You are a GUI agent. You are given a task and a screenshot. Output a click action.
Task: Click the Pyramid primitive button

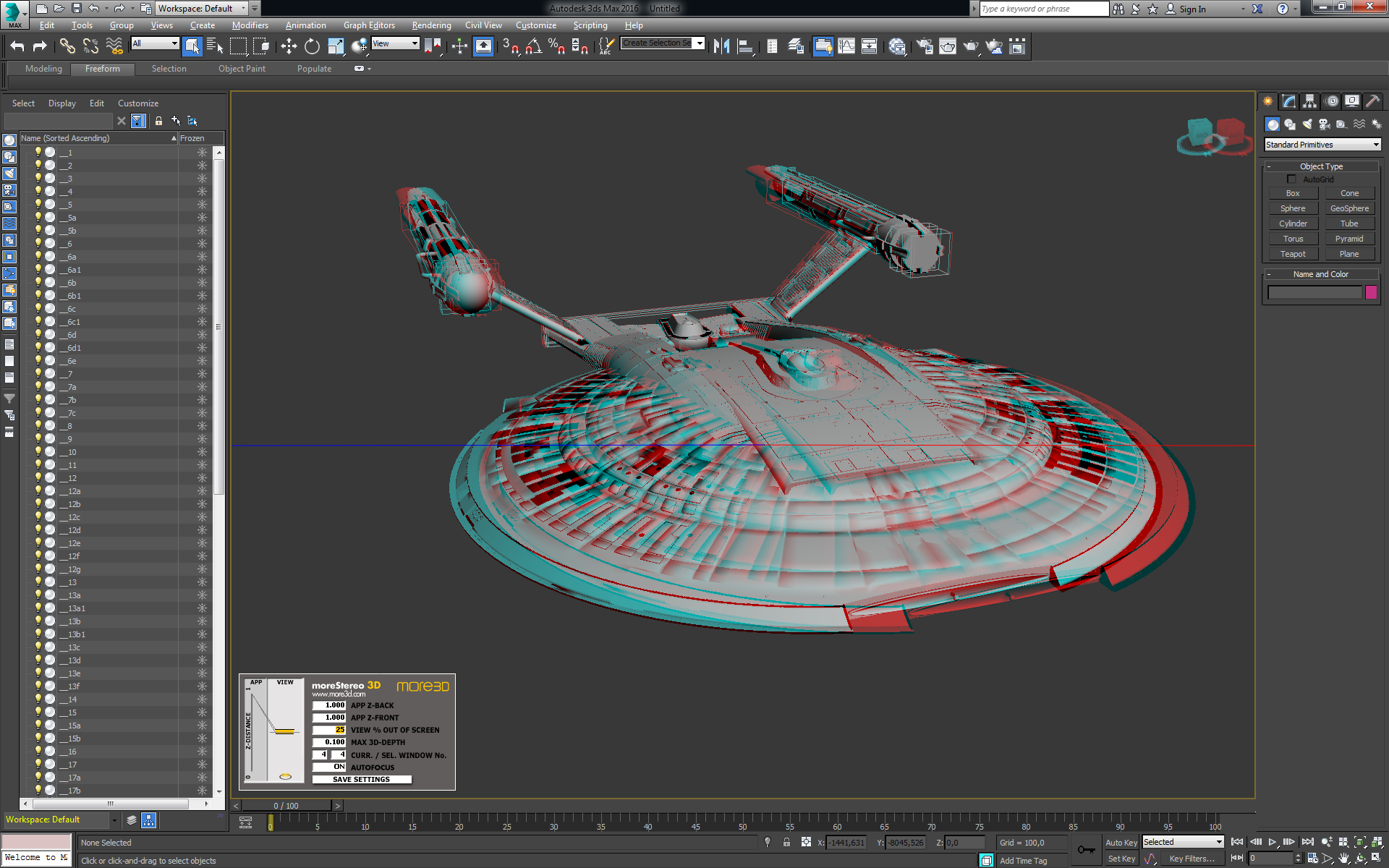(1349, 239)
